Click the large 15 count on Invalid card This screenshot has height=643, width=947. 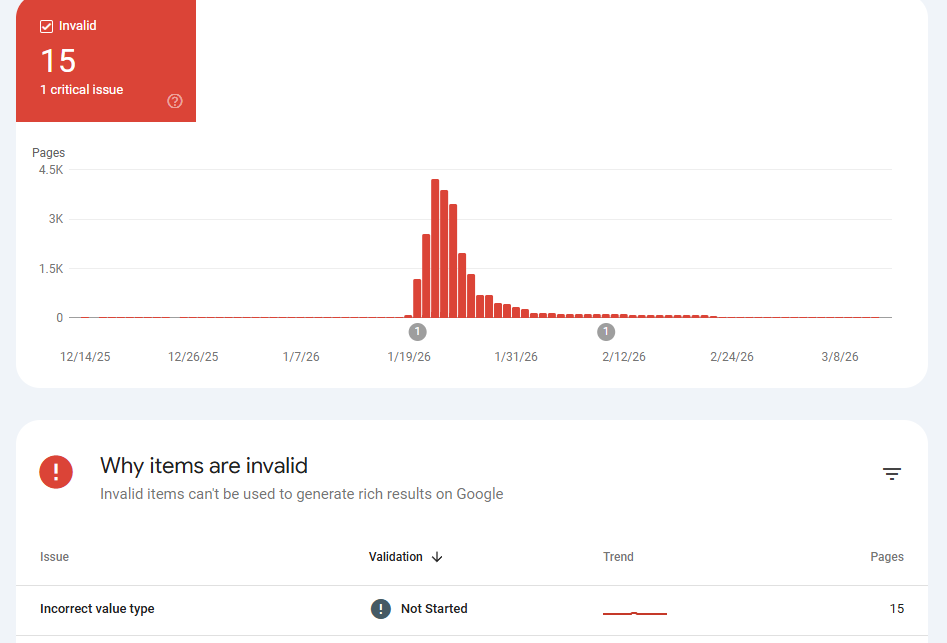[58, 61]
